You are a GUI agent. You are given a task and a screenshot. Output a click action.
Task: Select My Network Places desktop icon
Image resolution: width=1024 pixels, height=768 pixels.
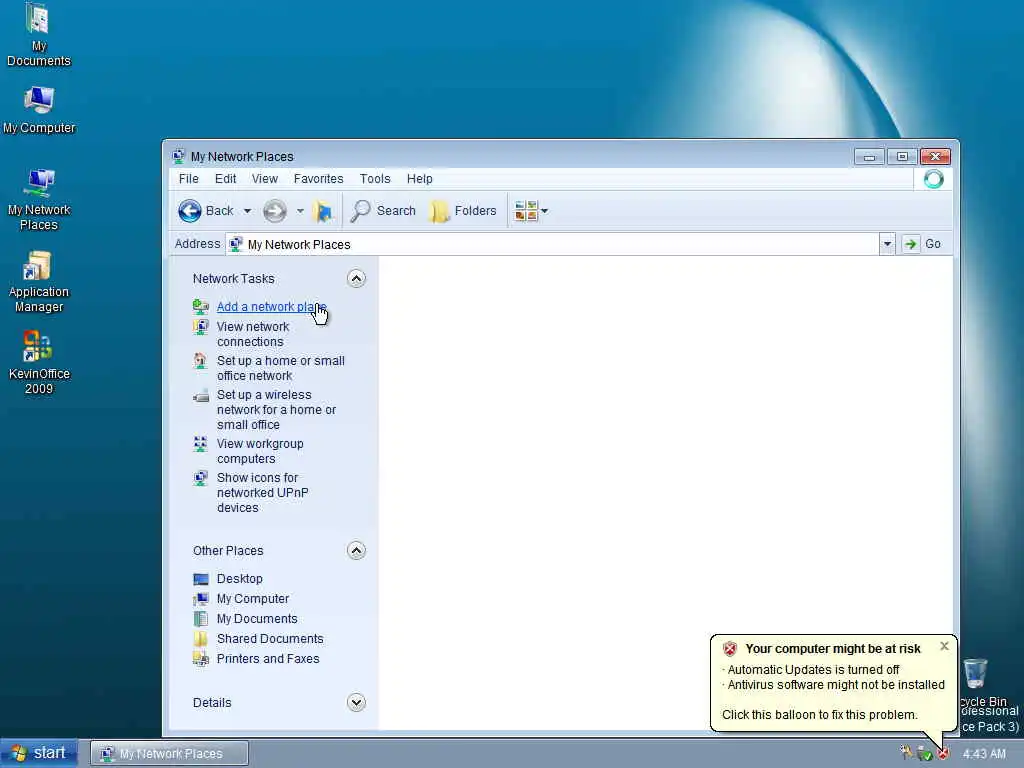(39, 199)
